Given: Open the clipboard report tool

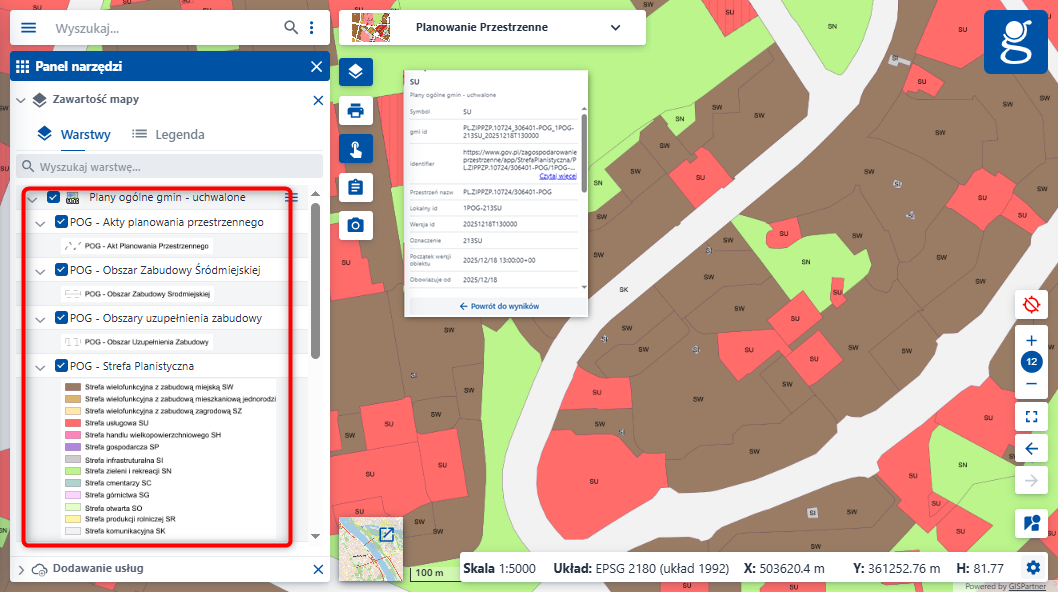Looking at the screenshot, I should pos(355,187).
